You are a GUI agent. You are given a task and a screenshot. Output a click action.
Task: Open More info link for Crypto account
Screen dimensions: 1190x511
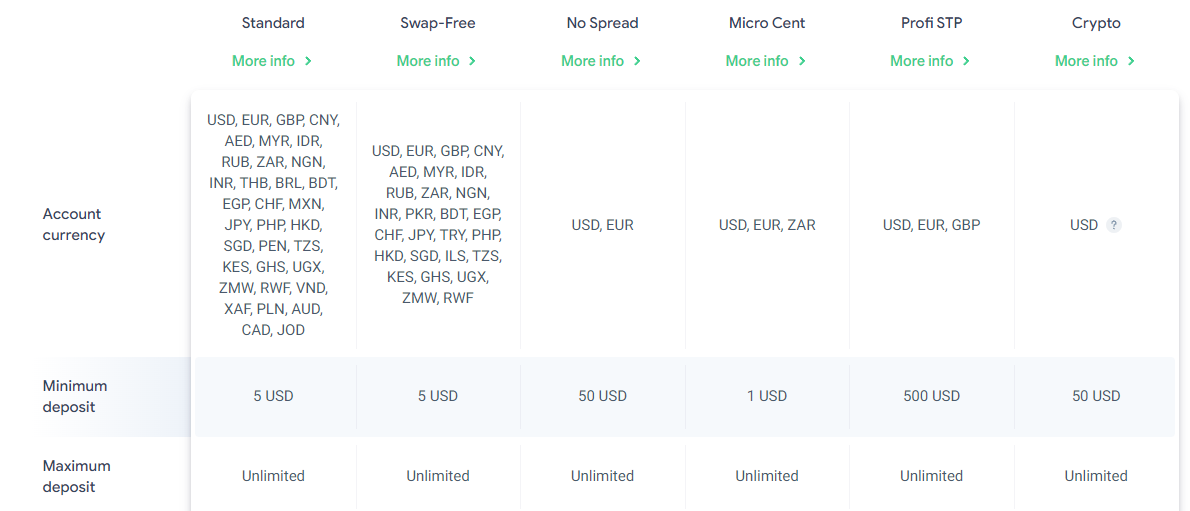click(1086, 61)
